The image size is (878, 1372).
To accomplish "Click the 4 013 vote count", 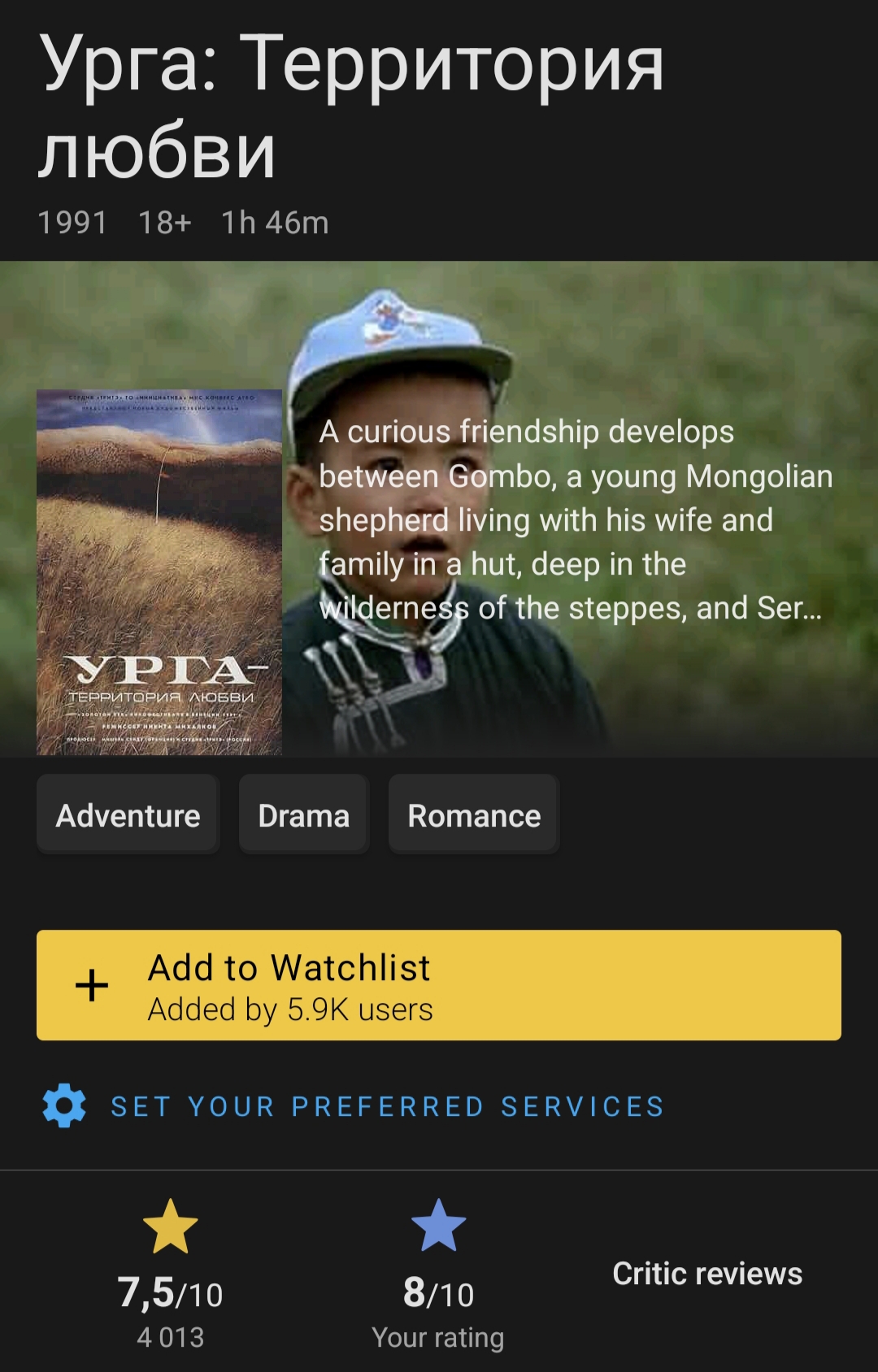I will coord(171,1337).
